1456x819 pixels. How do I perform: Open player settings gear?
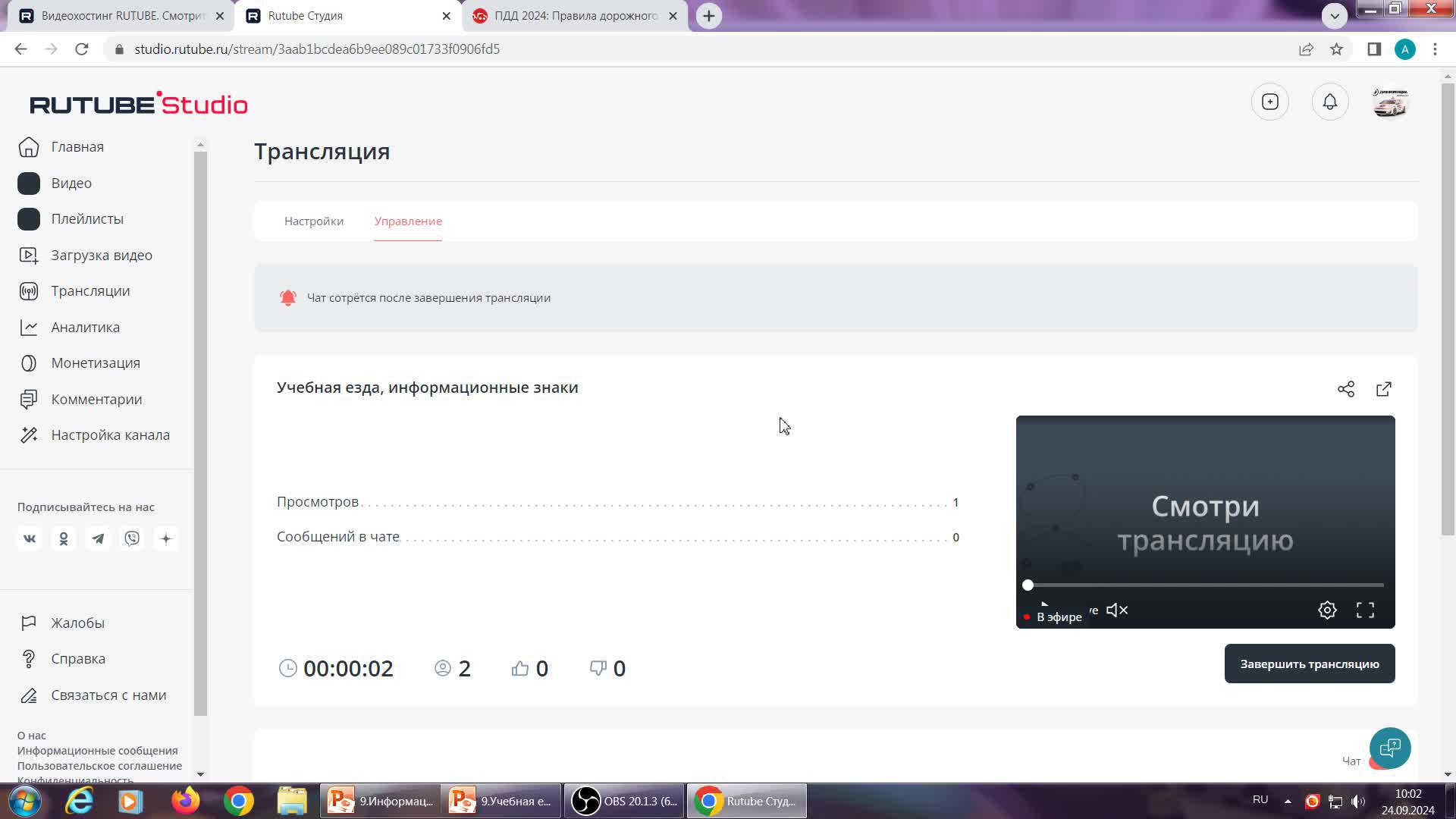pos(1327,610)
